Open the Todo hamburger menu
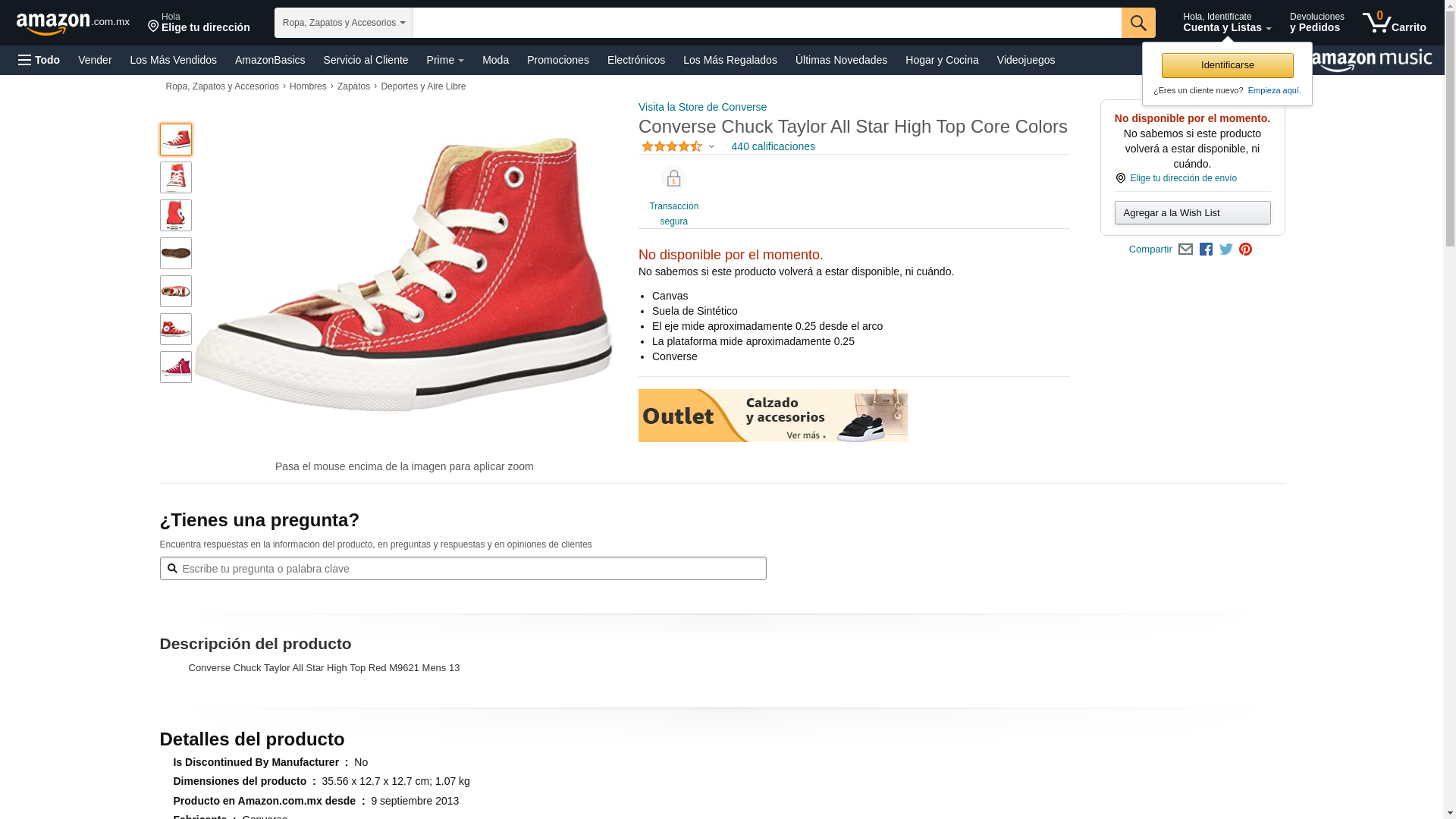 pyautogui.click(x=39, y=60)
